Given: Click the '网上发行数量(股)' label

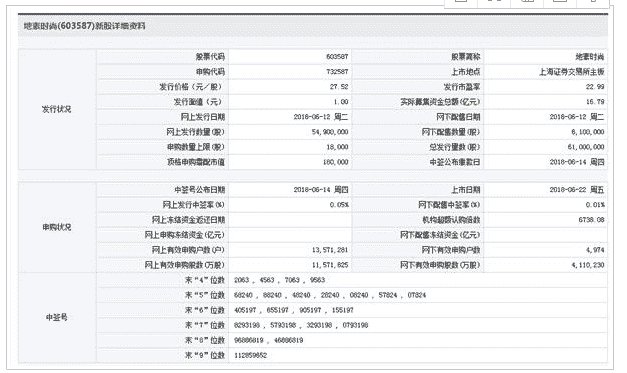Looking at the screenshot, I should [195, 132].
